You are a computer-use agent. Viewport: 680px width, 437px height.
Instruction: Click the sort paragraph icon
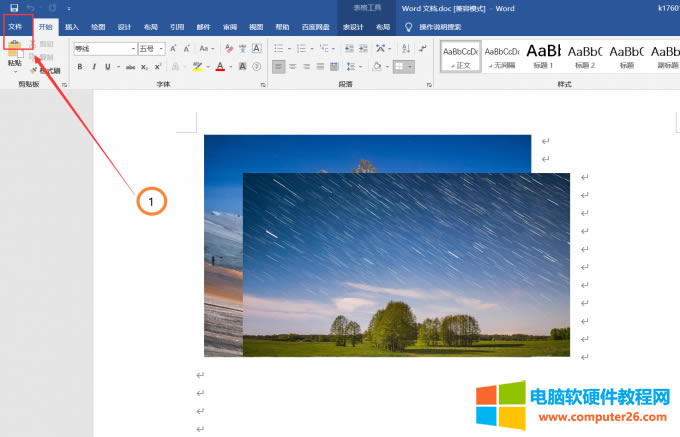click(x=402, y=48)
